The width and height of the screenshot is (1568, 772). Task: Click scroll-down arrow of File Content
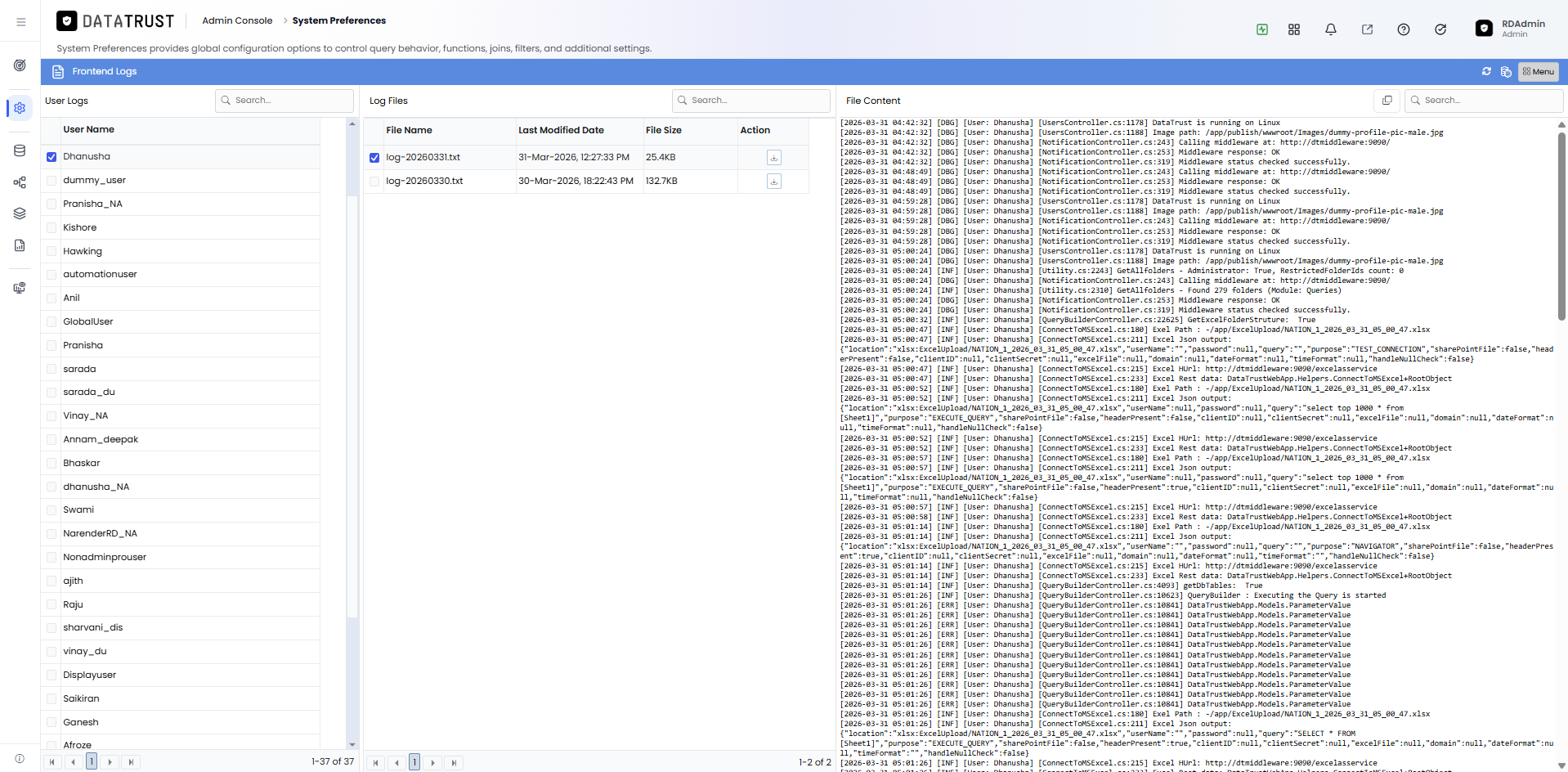[1561, 766]
